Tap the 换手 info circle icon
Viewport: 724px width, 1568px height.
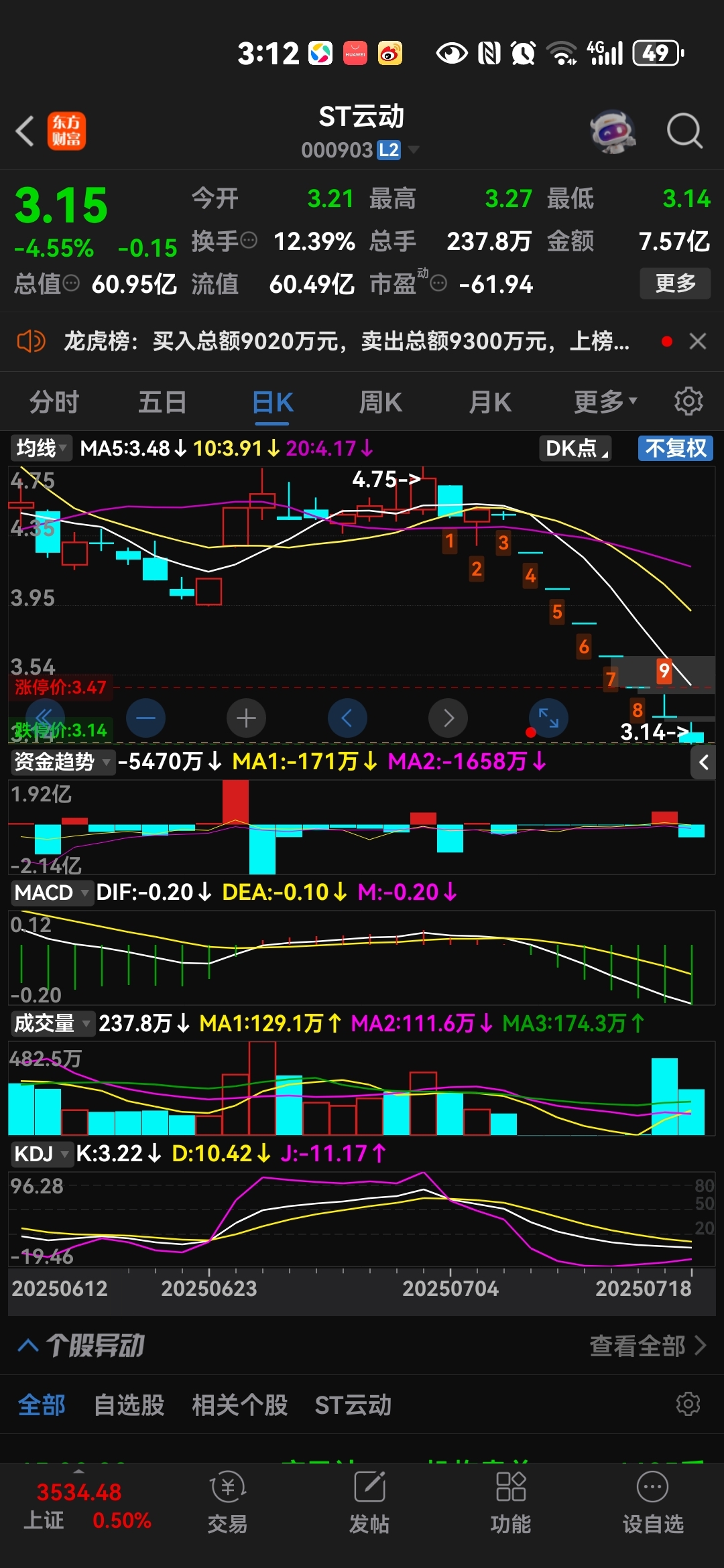coord(249,241)
